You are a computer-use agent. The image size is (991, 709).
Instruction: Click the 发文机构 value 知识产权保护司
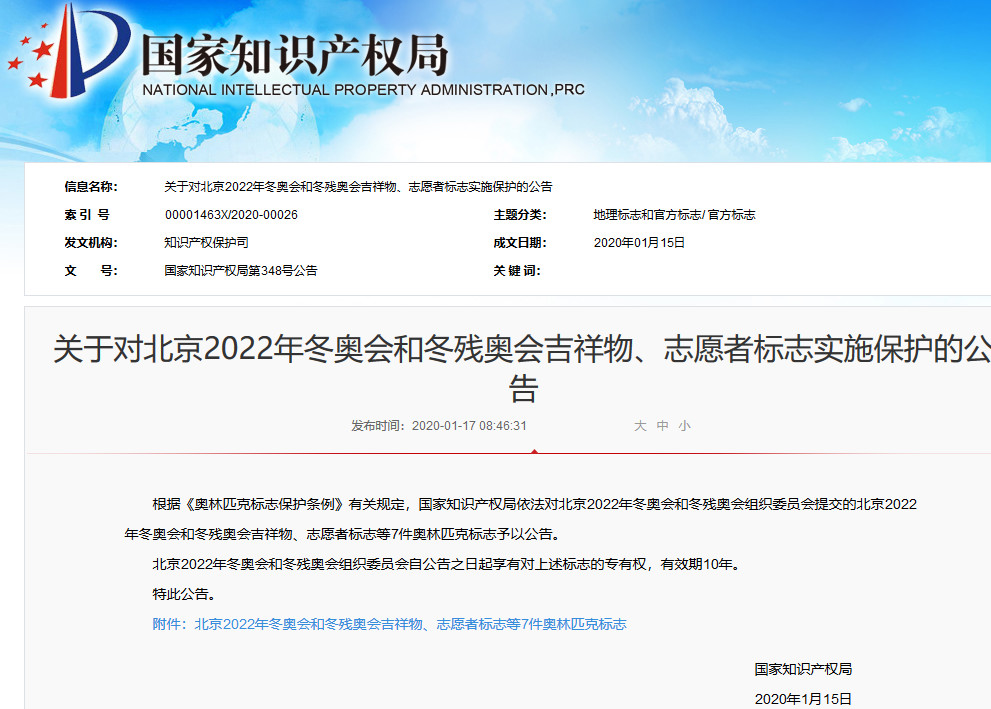tap(208, 242)
